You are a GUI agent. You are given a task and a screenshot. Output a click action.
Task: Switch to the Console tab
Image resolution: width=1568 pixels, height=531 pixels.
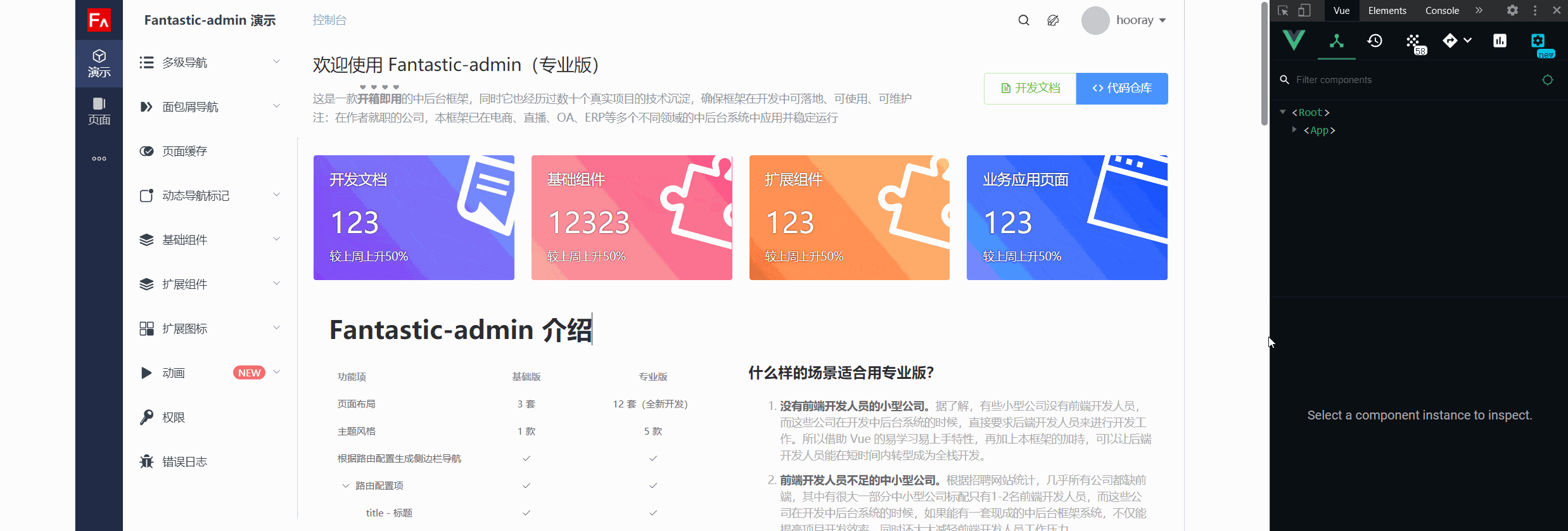[x=1442, y=11]
